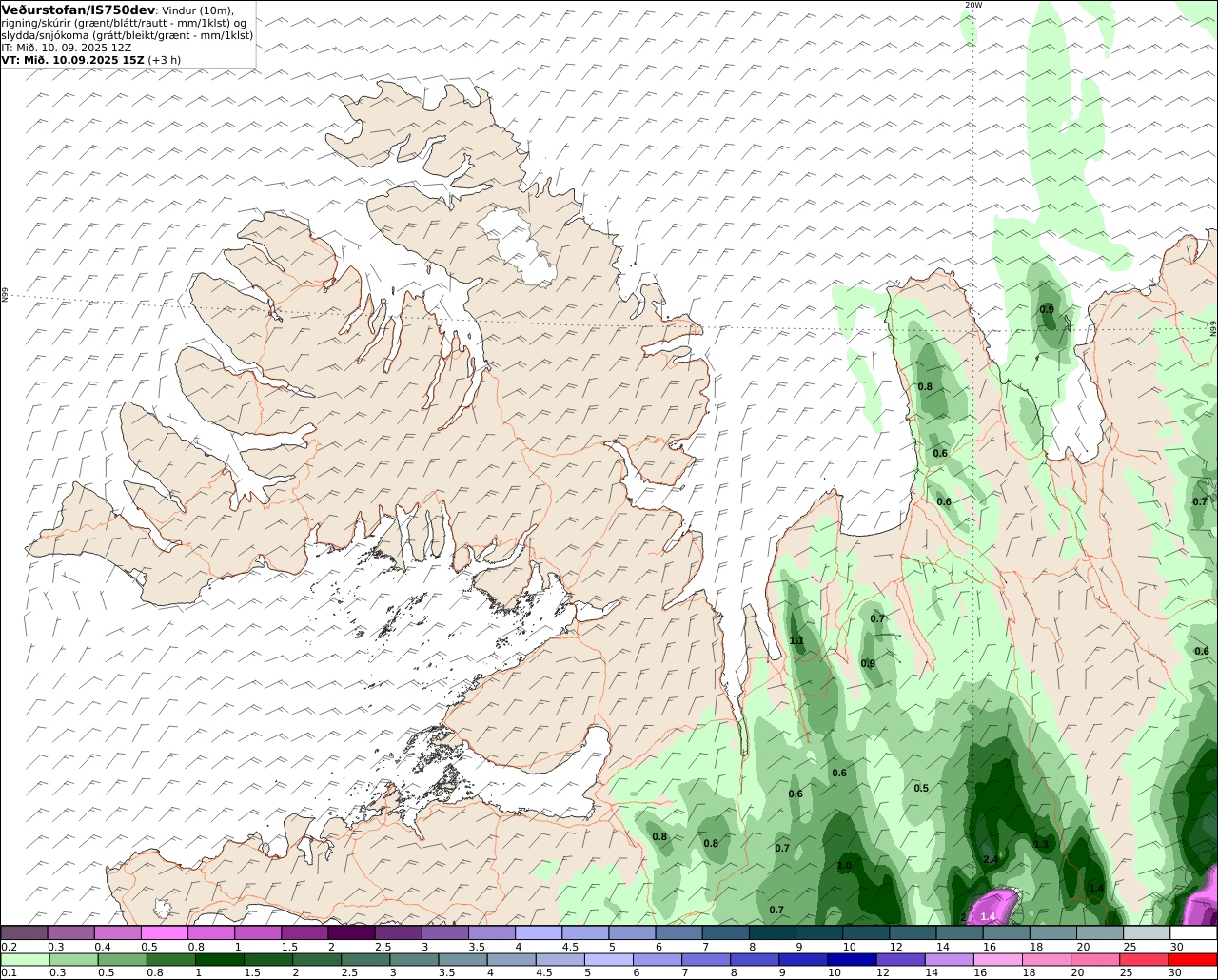Click the dark teal 8 snow legend swatch
The width and height of the screenshot is (1218, 980).
click(773, 932)
